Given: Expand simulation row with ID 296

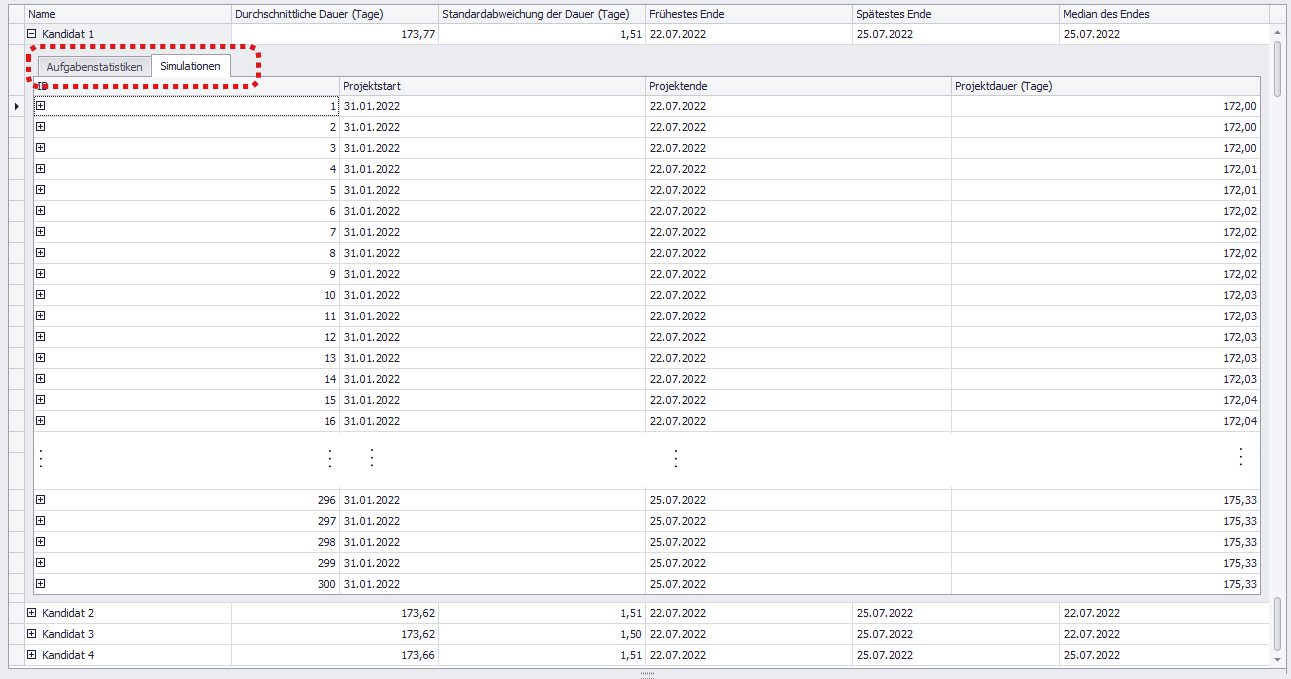Looking at the screenshot, I should (x=41, y=500).
